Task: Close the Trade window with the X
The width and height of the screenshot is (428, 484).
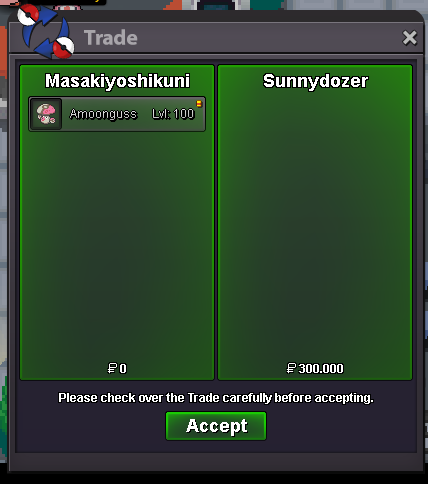Action: coord(409,38)
